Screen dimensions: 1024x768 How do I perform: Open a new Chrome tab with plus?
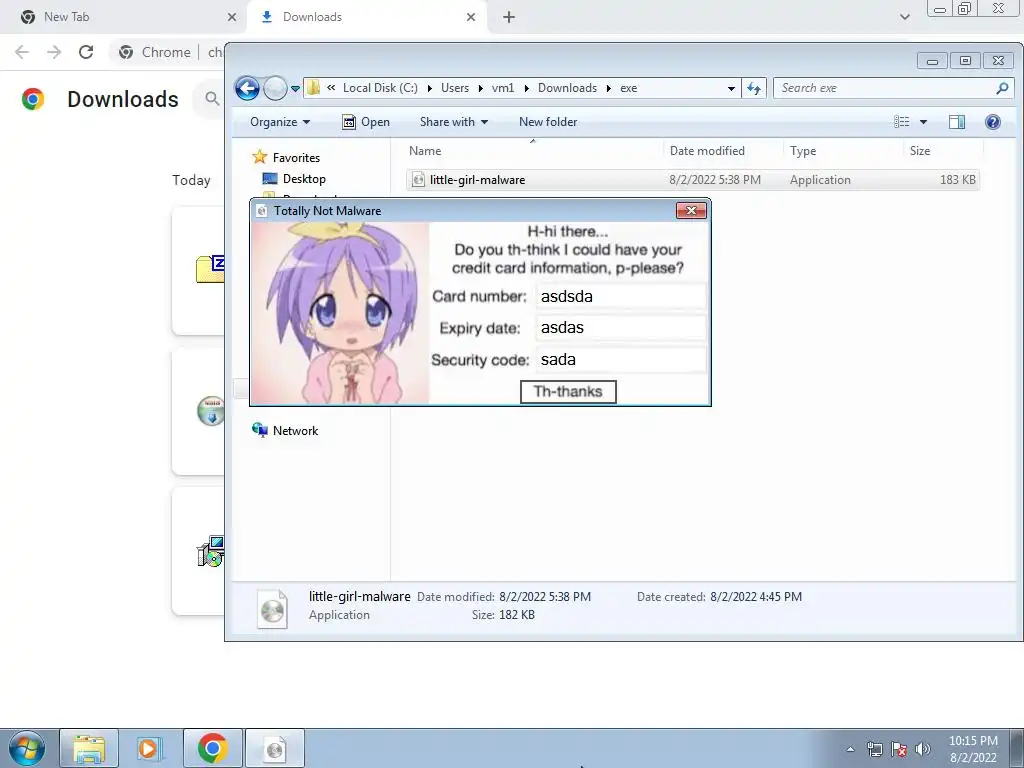(509, 18)
